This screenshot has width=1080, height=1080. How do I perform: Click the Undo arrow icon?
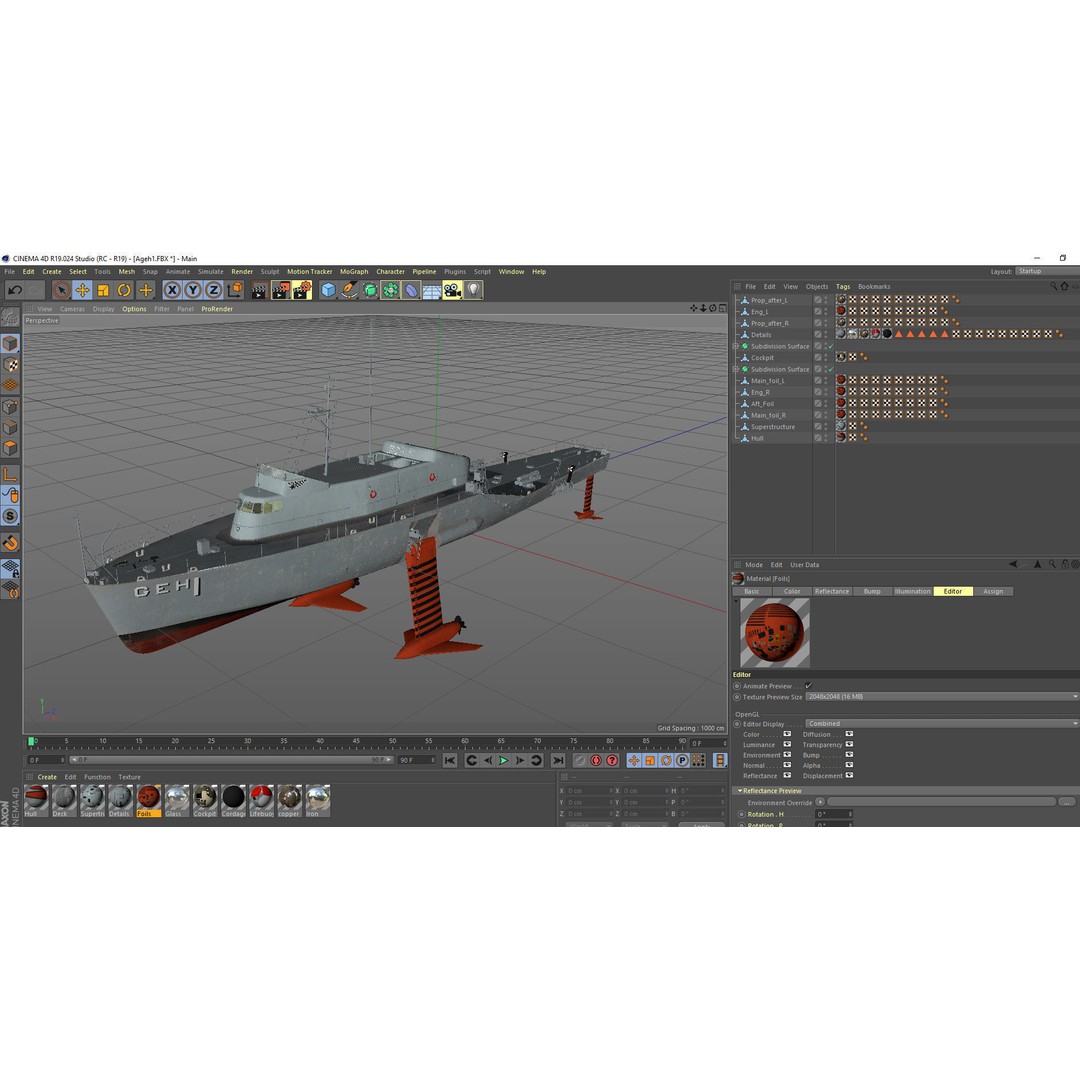[x=14, y=290]
